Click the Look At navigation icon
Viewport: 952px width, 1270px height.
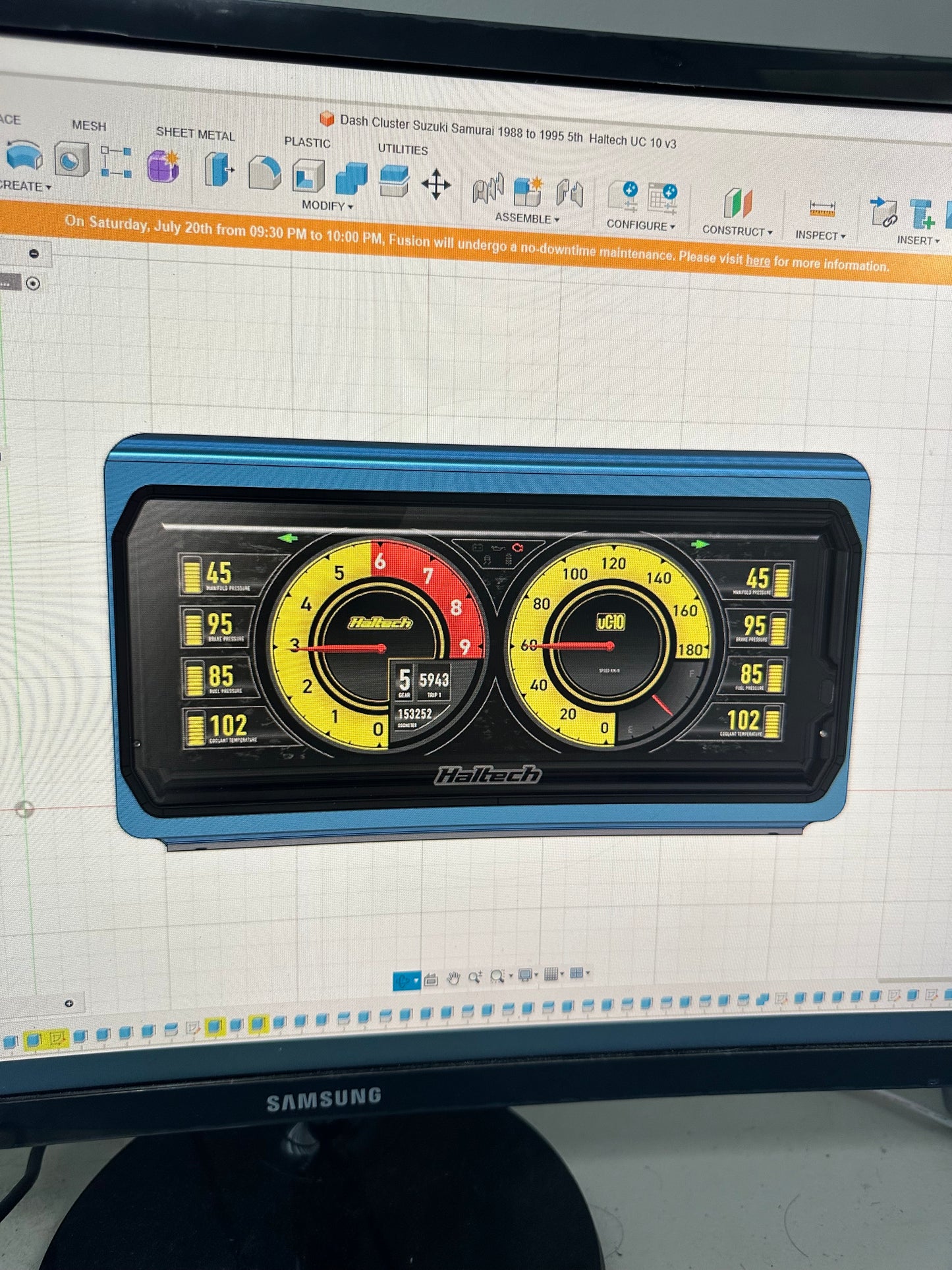tap(432, 980)
